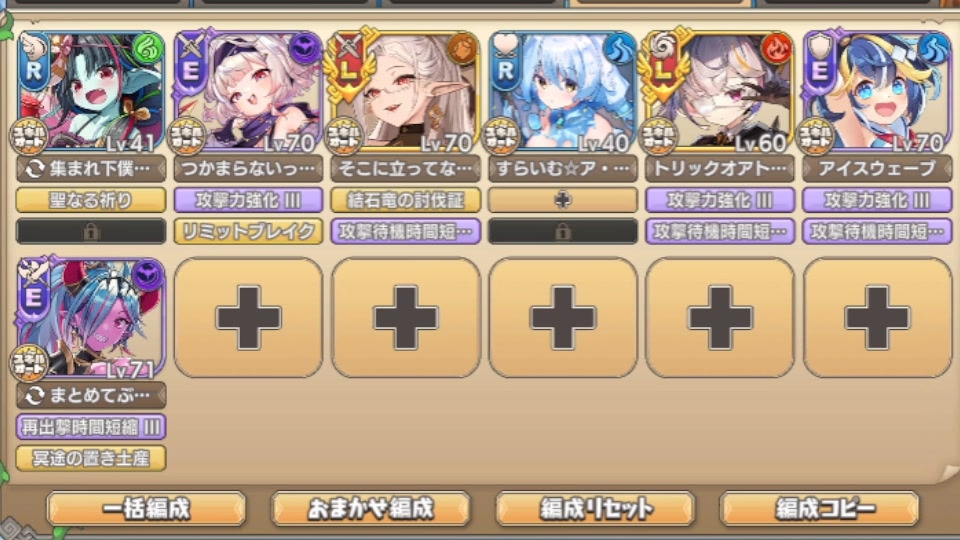Toggle skill auto badge on Lv60 character
The height and width of the screenshot is (540, 960).
[x=658, y=136]
